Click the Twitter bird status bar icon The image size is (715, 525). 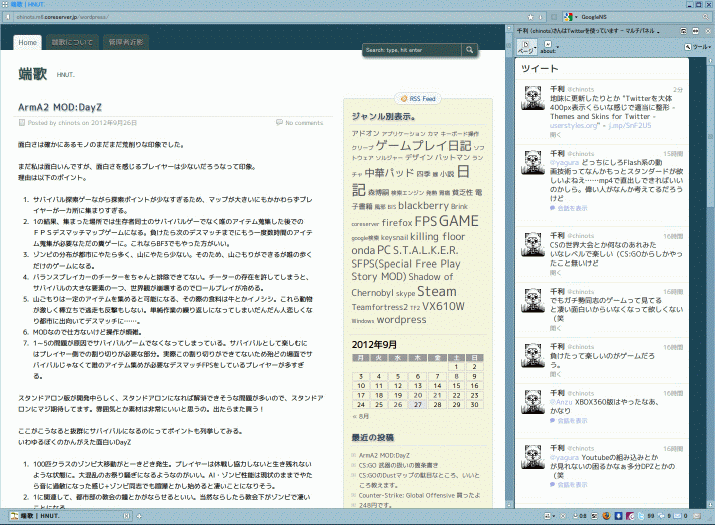pyautogui.click(x=641, y=516)
